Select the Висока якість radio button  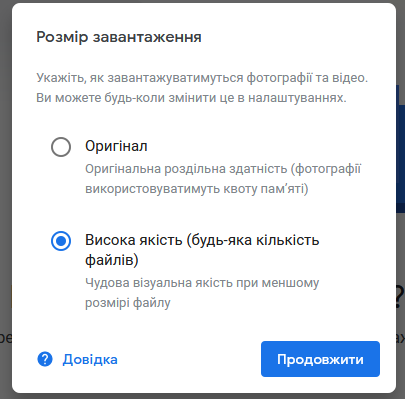(x=61, y=241)
